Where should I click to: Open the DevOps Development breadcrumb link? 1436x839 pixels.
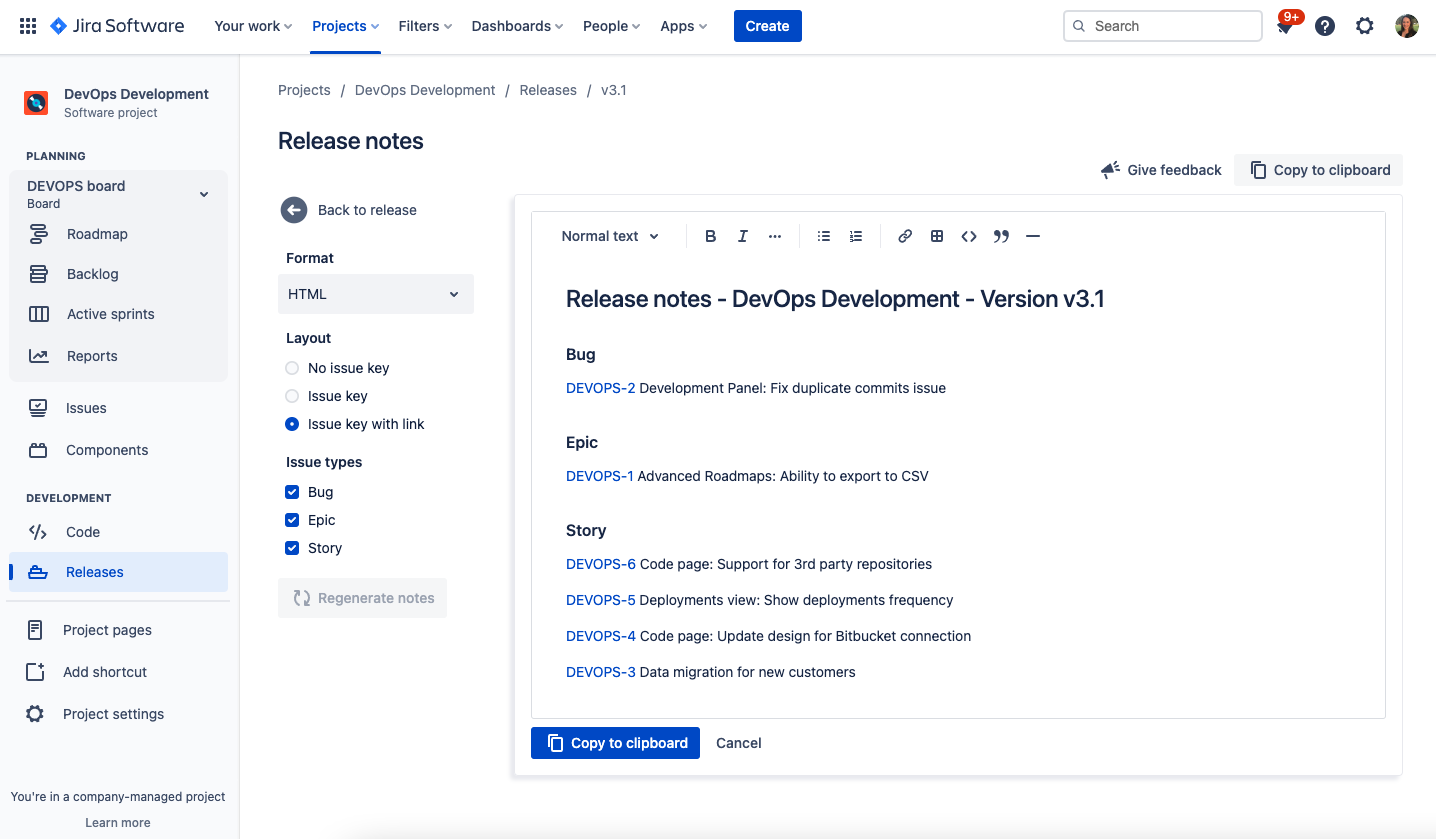(x=425, y=90)
